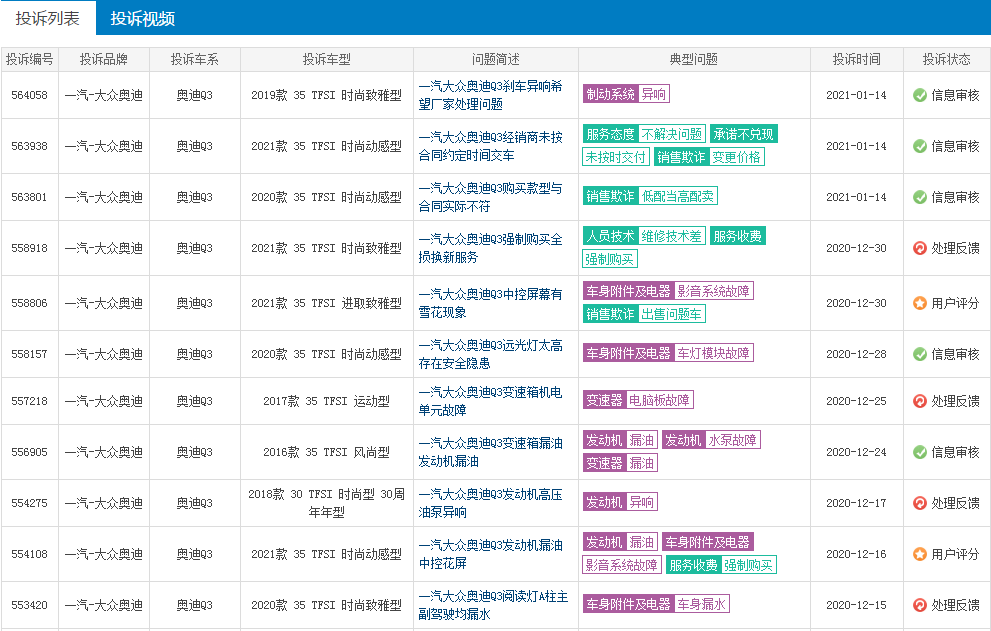Click 用户评分 status text for complaint 558806

(955, 303)
